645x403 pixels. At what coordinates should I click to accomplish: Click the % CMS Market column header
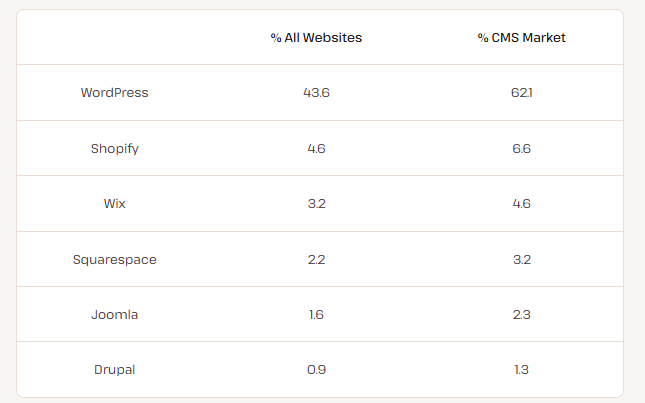[521, 38]
